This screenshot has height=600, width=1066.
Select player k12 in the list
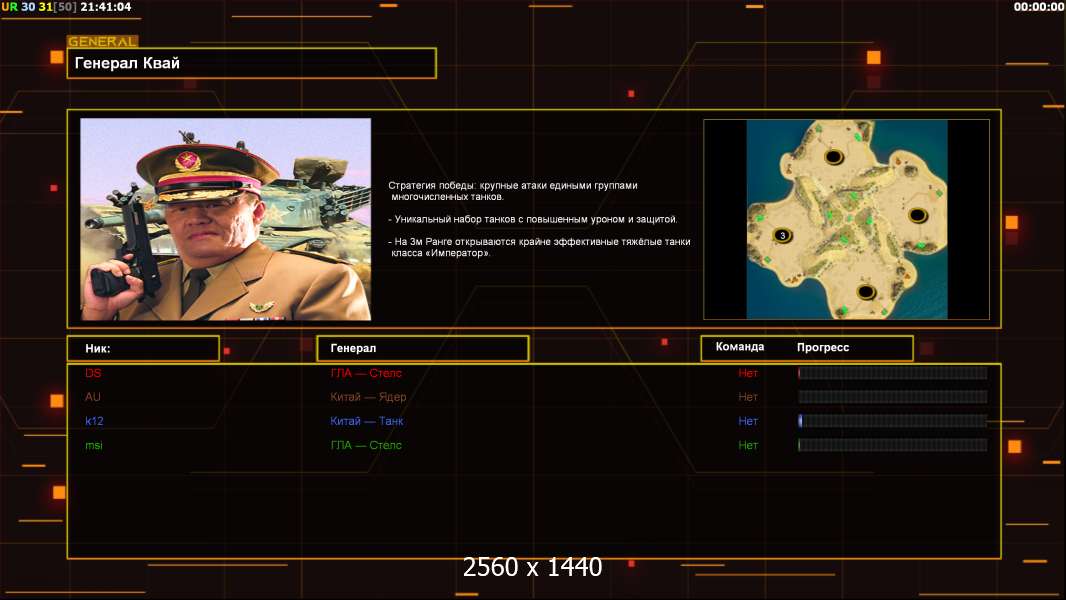tap(94, 421)
